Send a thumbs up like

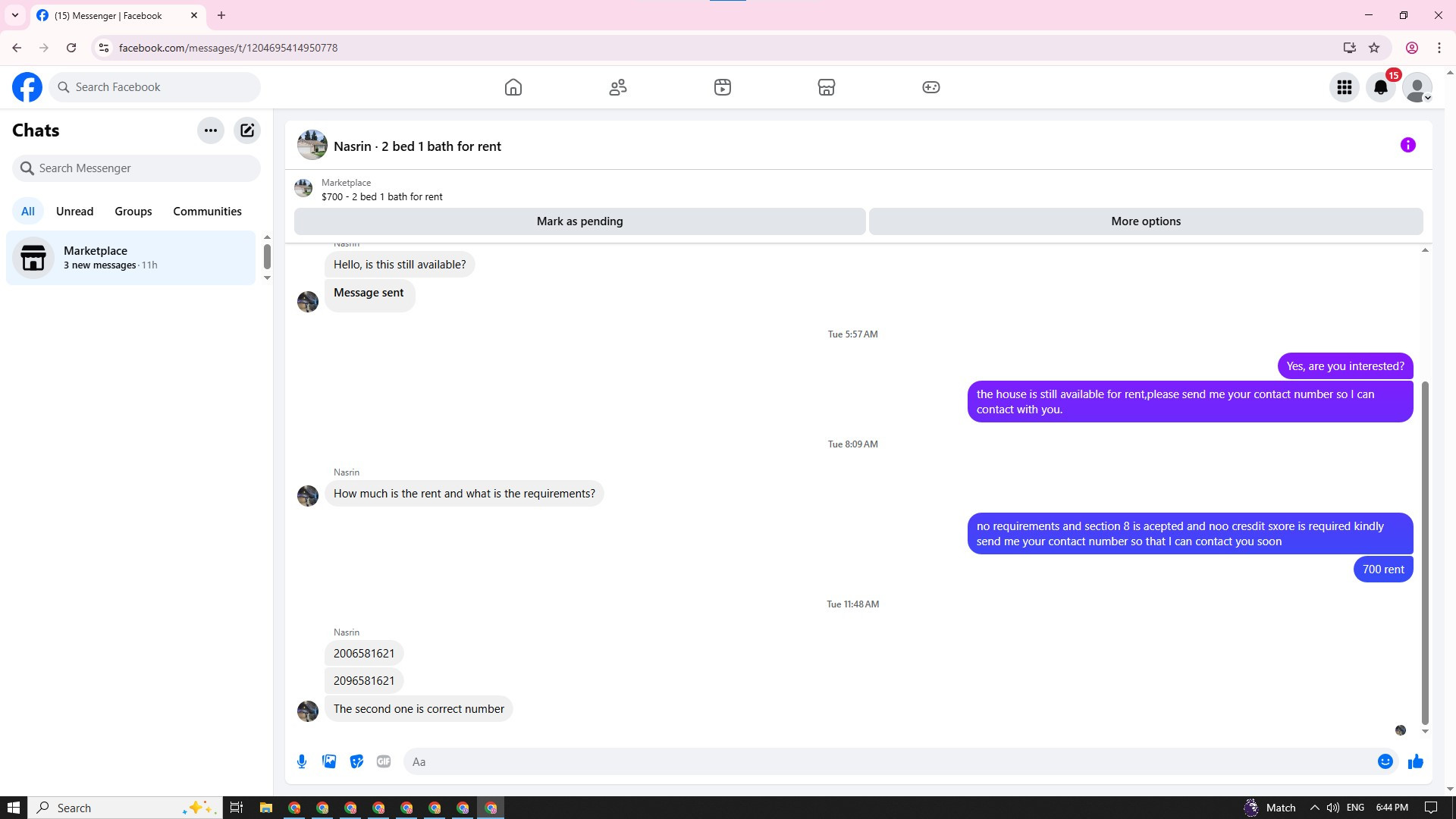[1415, 761]
